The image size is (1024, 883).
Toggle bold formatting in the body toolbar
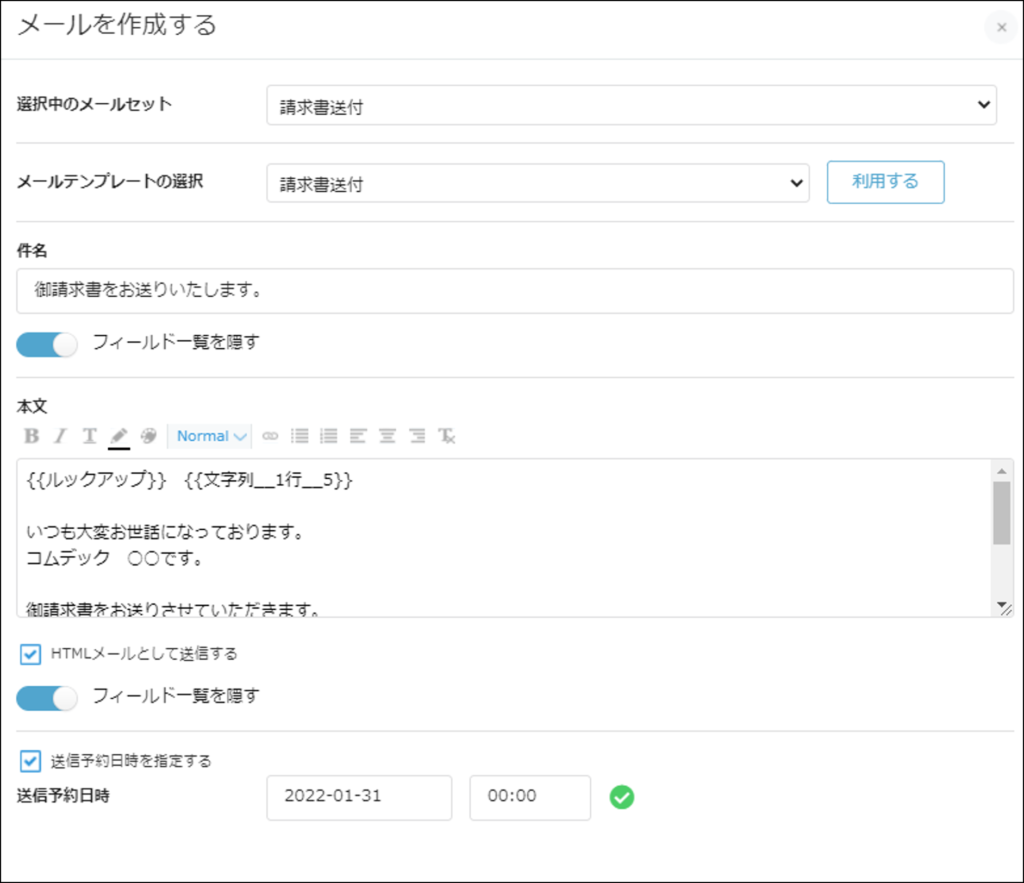[x=31, y=436]
